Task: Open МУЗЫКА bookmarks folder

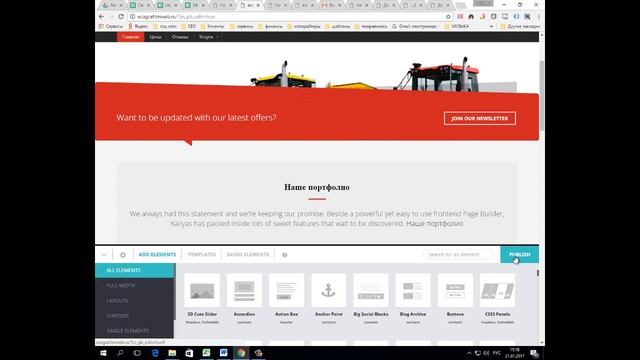Action: tap(457, 26)
